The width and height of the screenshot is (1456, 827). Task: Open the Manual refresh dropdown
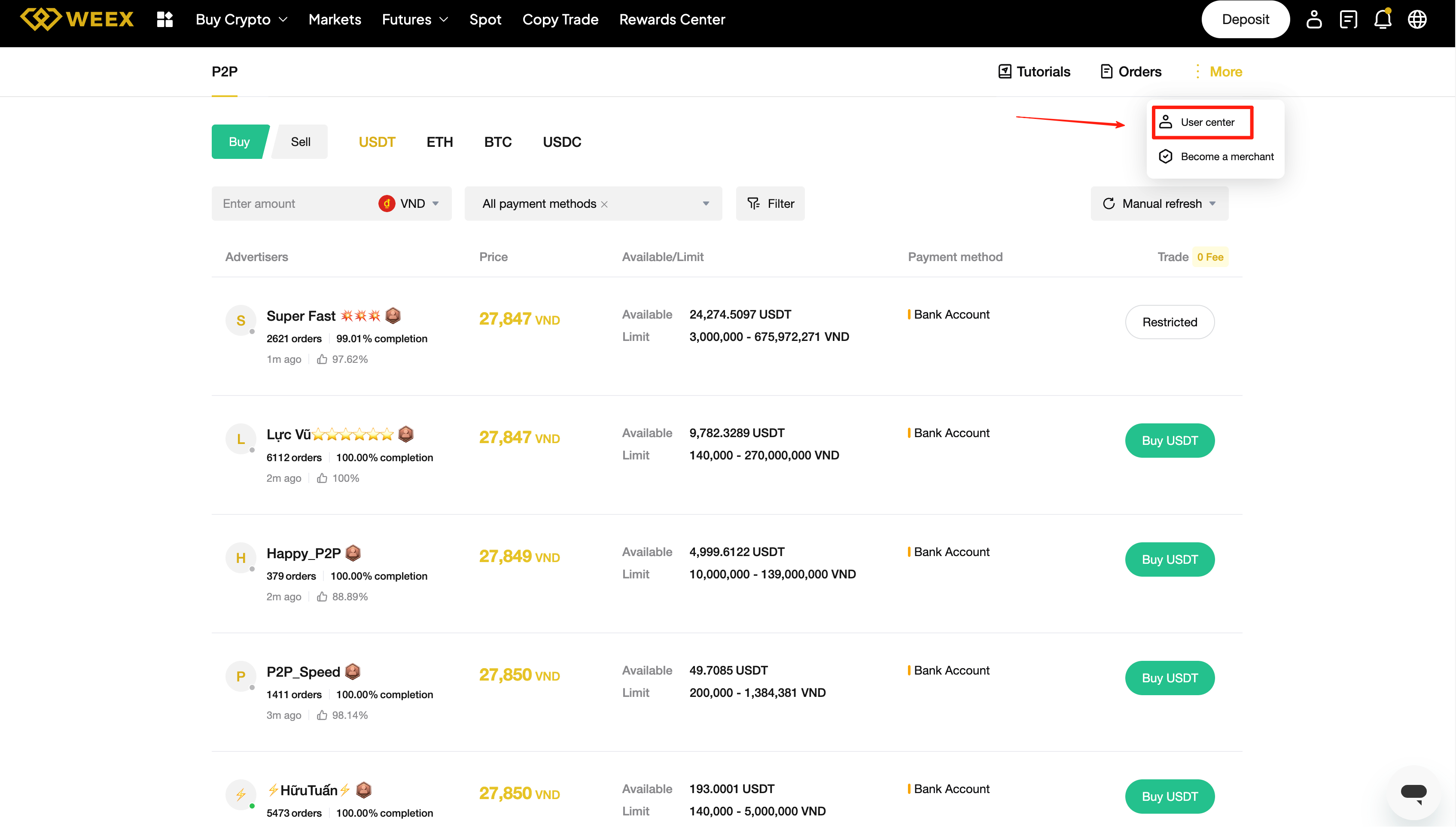[x=1159, y=204]
